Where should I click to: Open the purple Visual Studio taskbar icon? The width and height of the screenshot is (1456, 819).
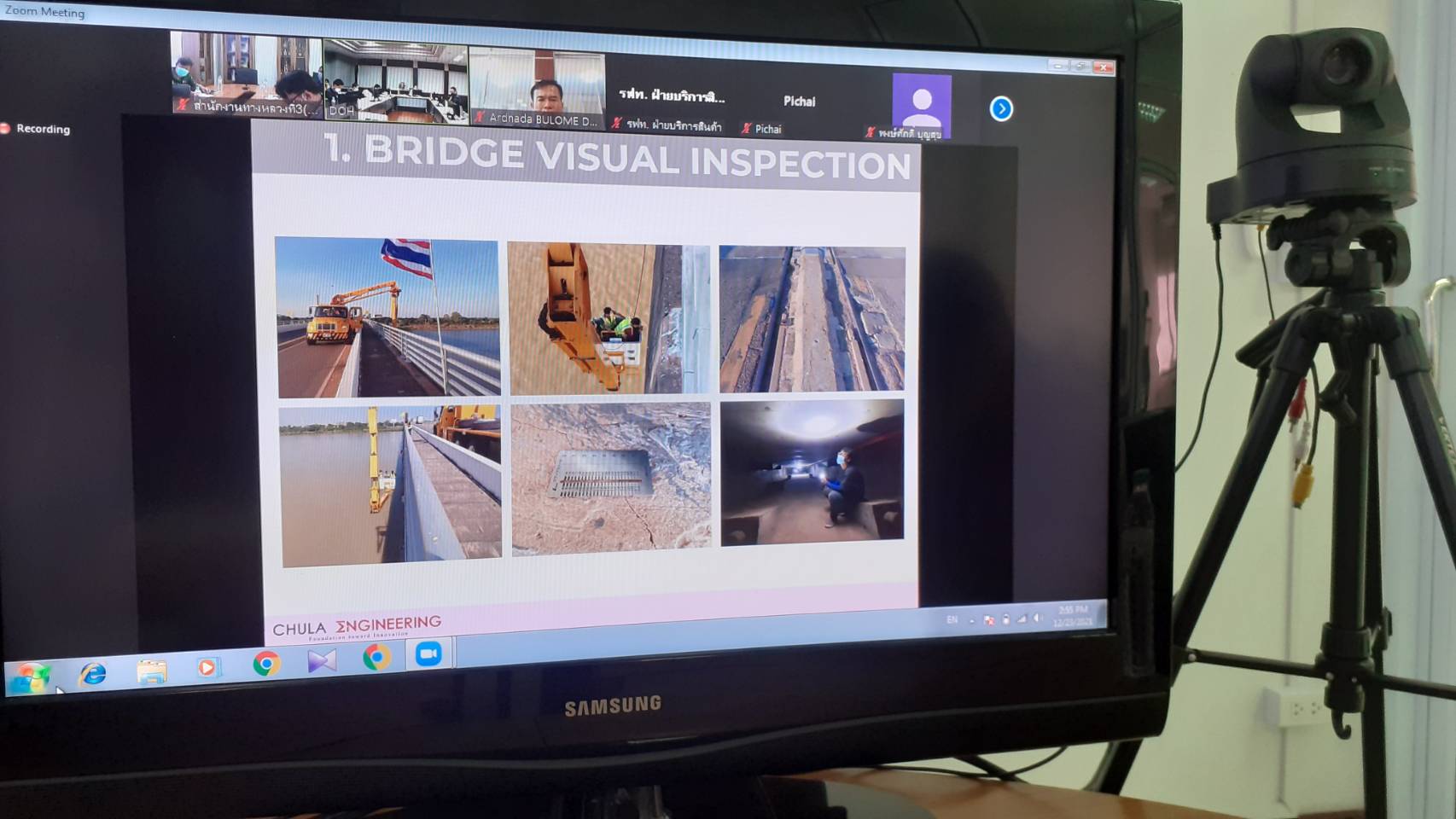pyautogui.click(x=322, y=660)
